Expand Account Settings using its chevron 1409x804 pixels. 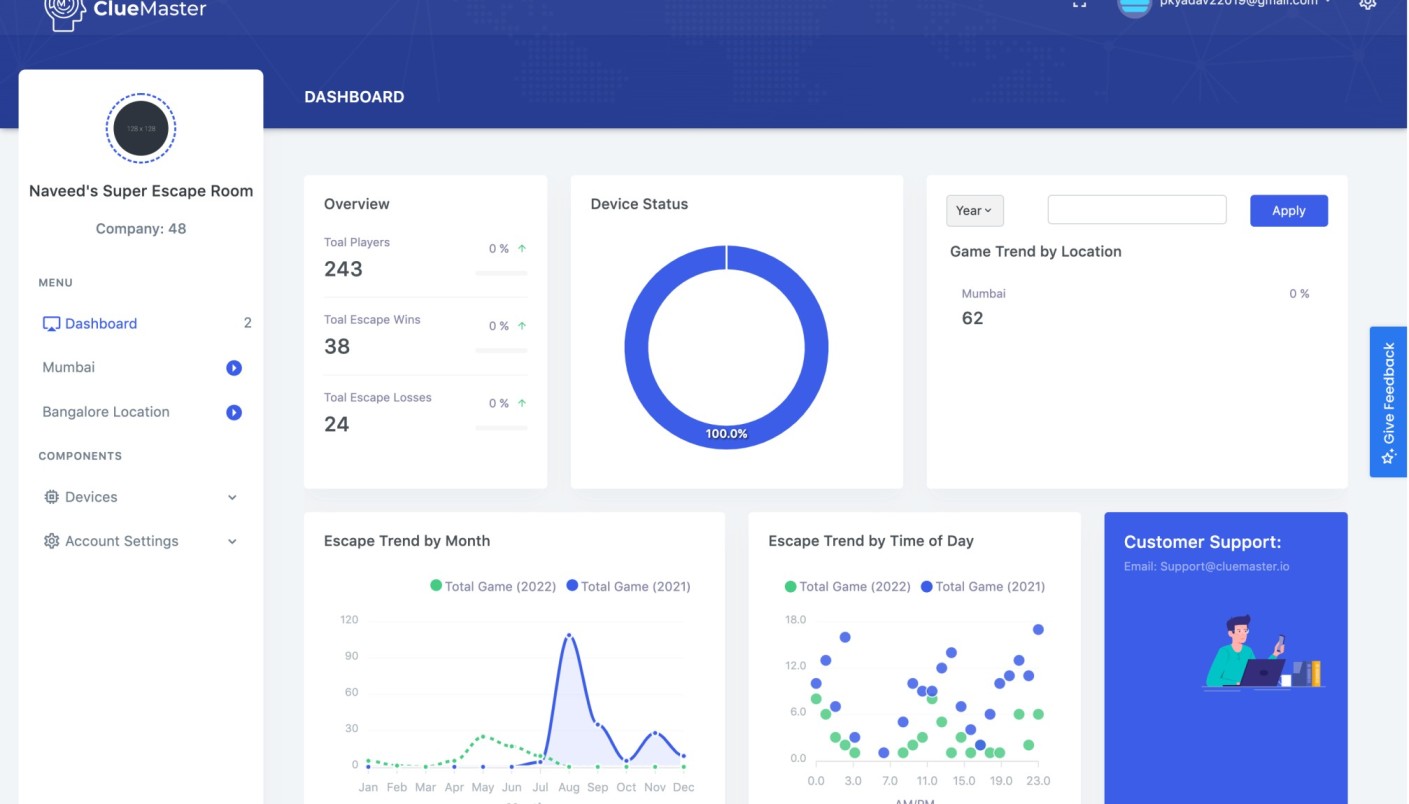232,541
